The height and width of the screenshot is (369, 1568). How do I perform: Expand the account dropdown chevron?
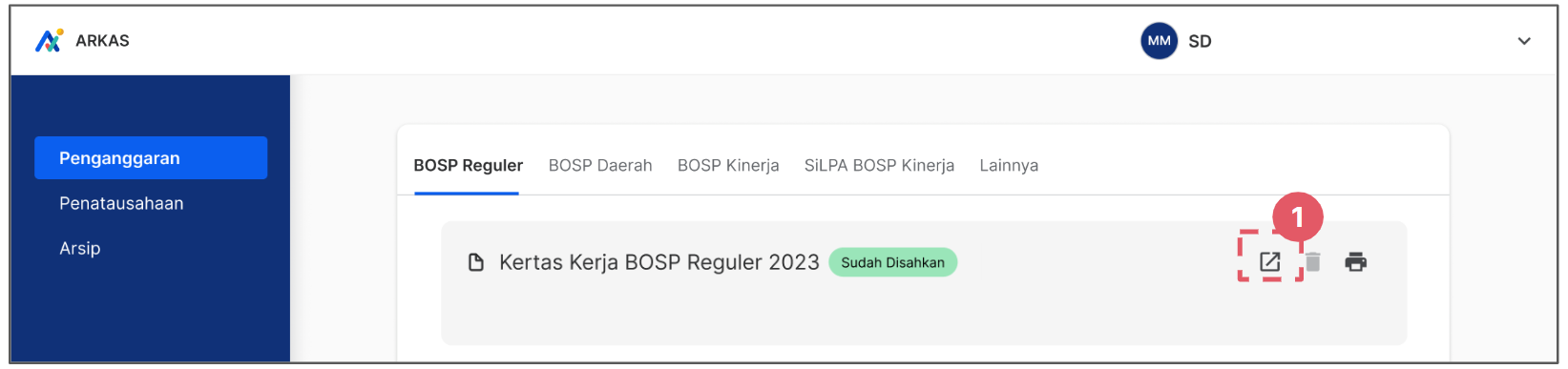click(x=1524, y=41)
